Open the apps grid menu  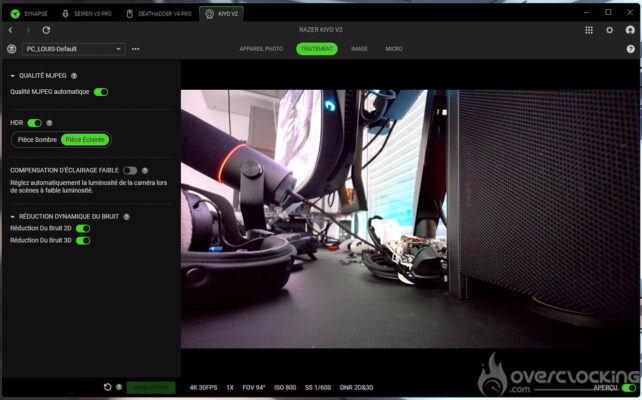pyautogui.click(x=589, y=30)
